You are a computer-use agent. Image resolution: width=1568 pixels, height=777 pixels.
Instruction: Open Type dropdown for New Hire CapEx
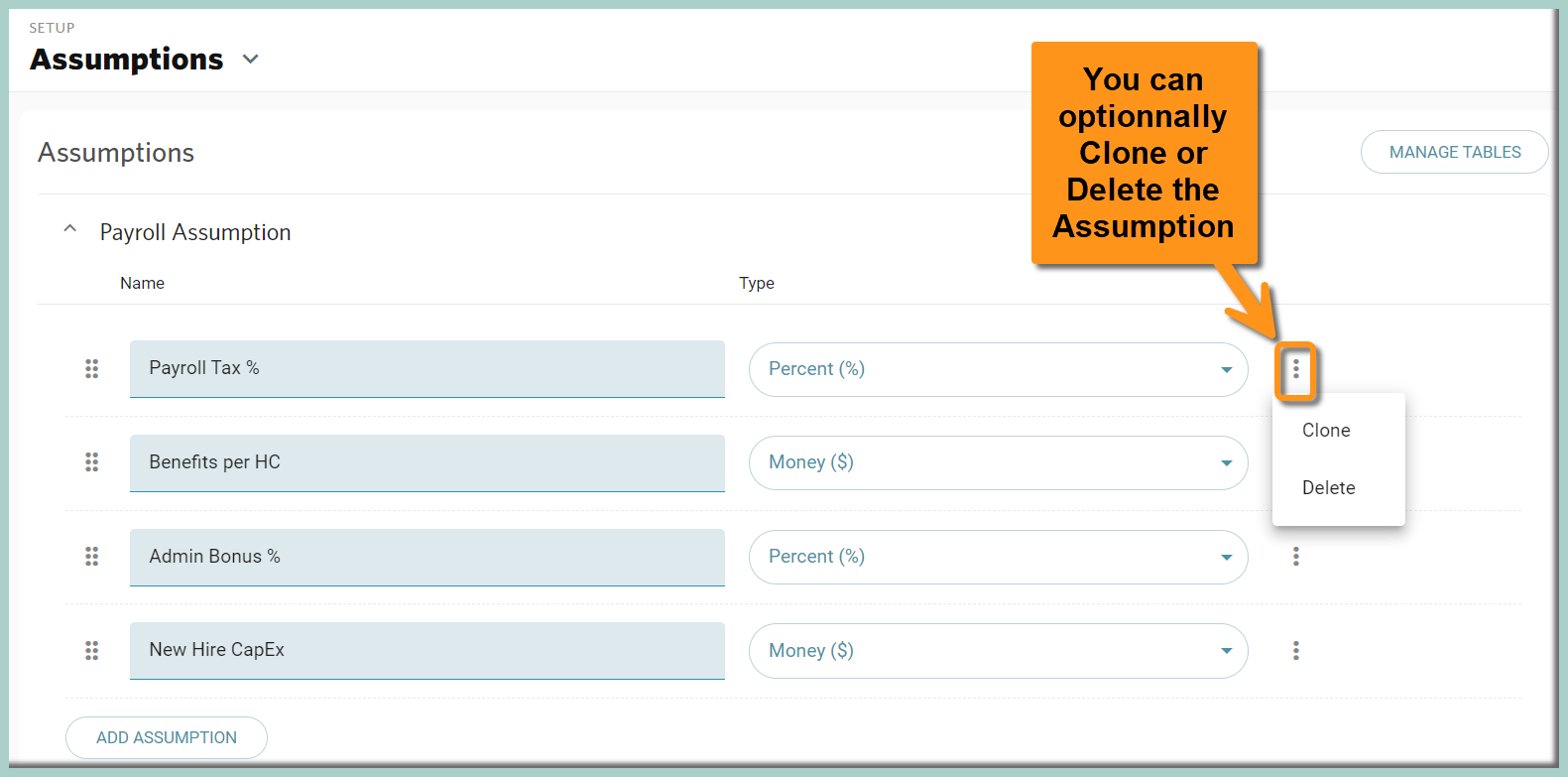pyautogui.click(x=998, y=651)
